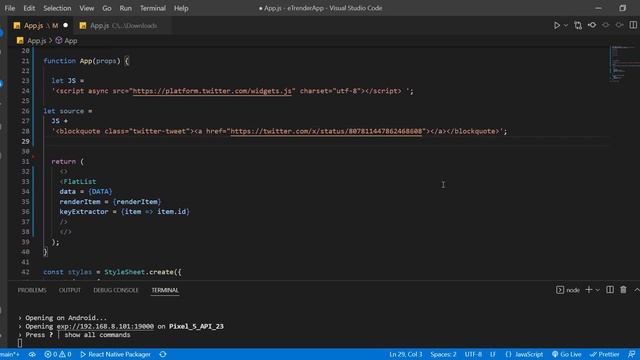Click the refresh icon beside React Native Packager
The width and height of the screenshot is (640, 360).
click(x=163, y=354)
